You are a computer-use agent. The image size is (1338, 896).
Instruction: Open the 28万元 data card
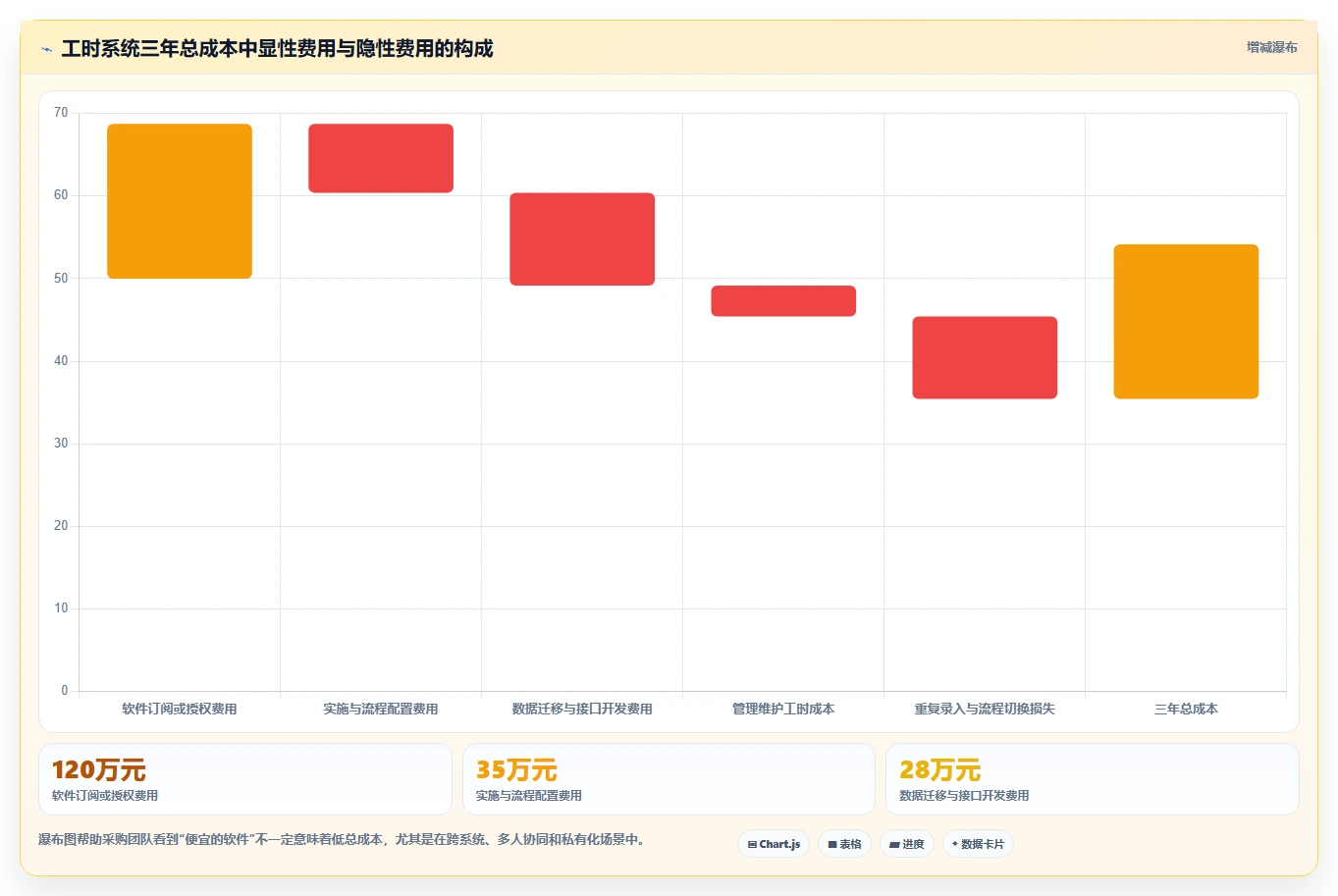tap(1092, 779)
